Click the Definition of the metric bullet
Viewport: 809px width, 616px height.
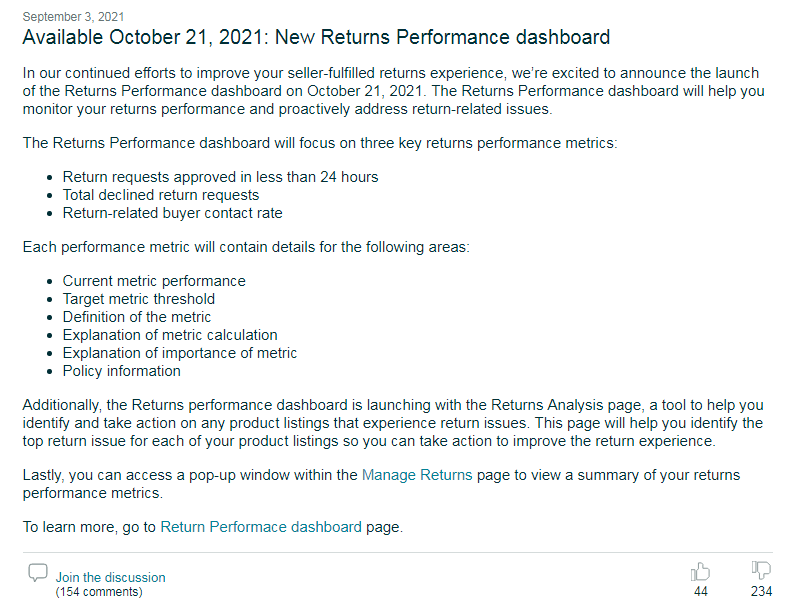[x=137, y=317]
